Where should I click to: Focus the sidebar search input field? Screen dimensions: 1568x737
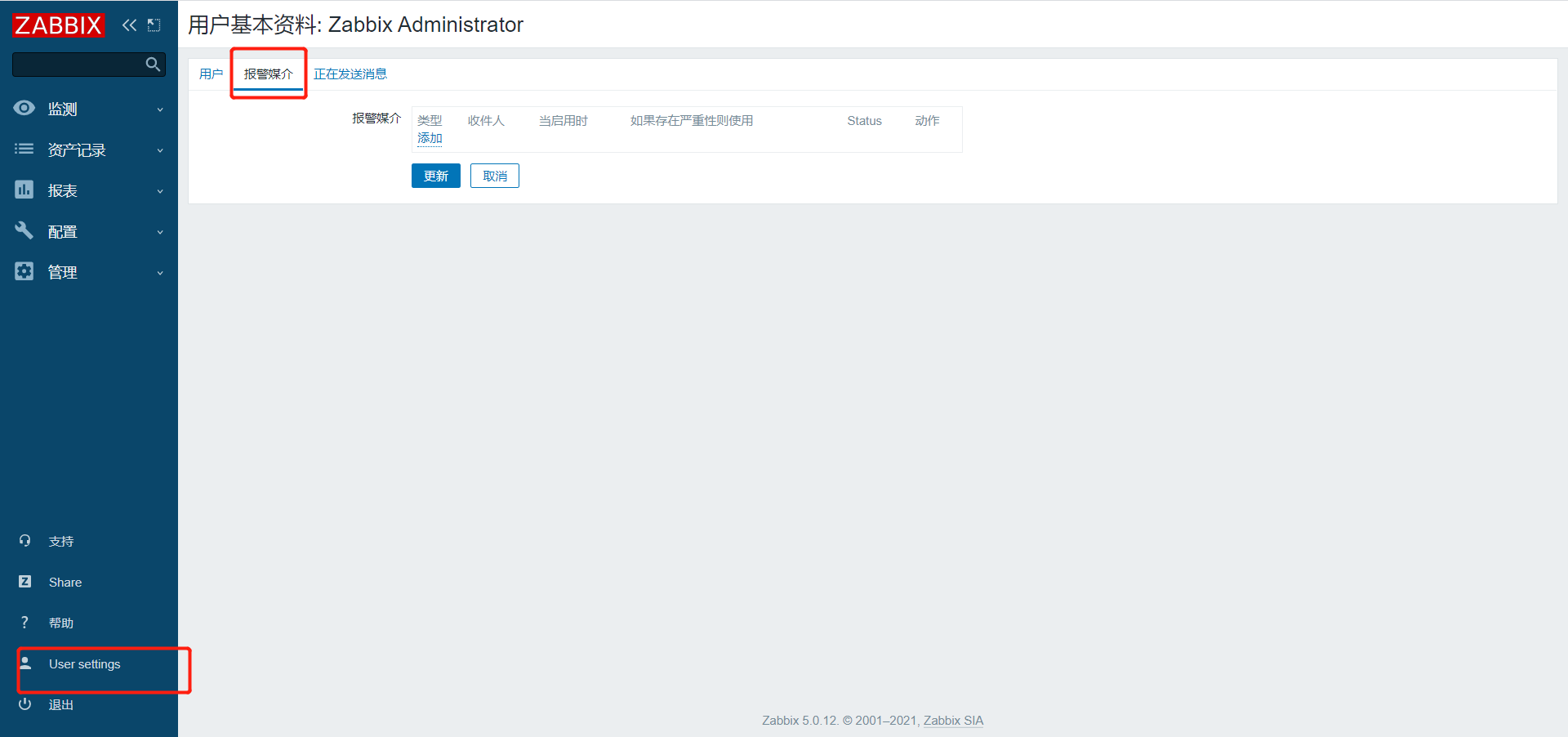pos(78,64)
